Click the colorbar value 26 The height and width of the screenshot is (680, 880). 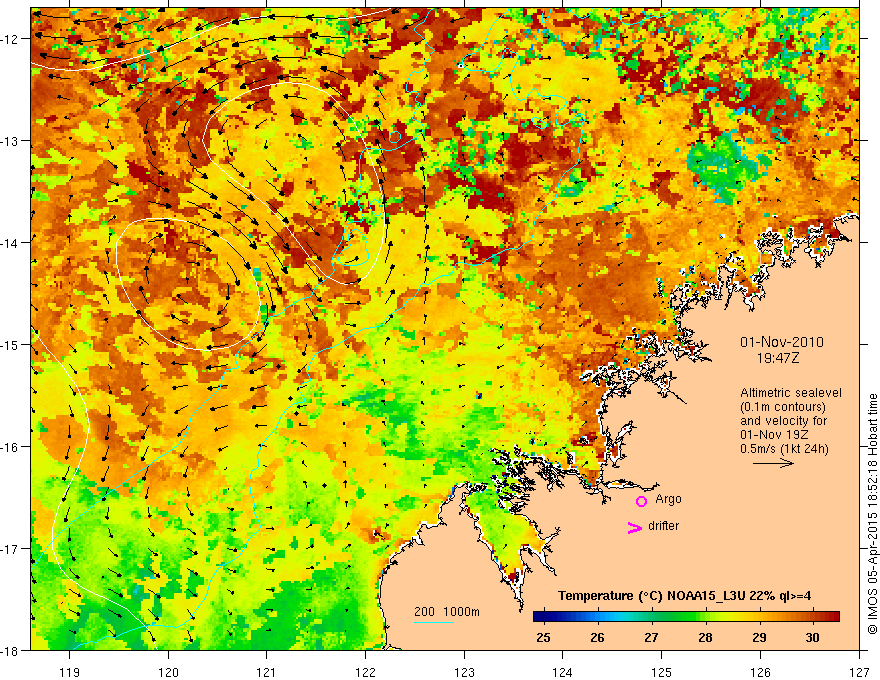coord(597,638)
